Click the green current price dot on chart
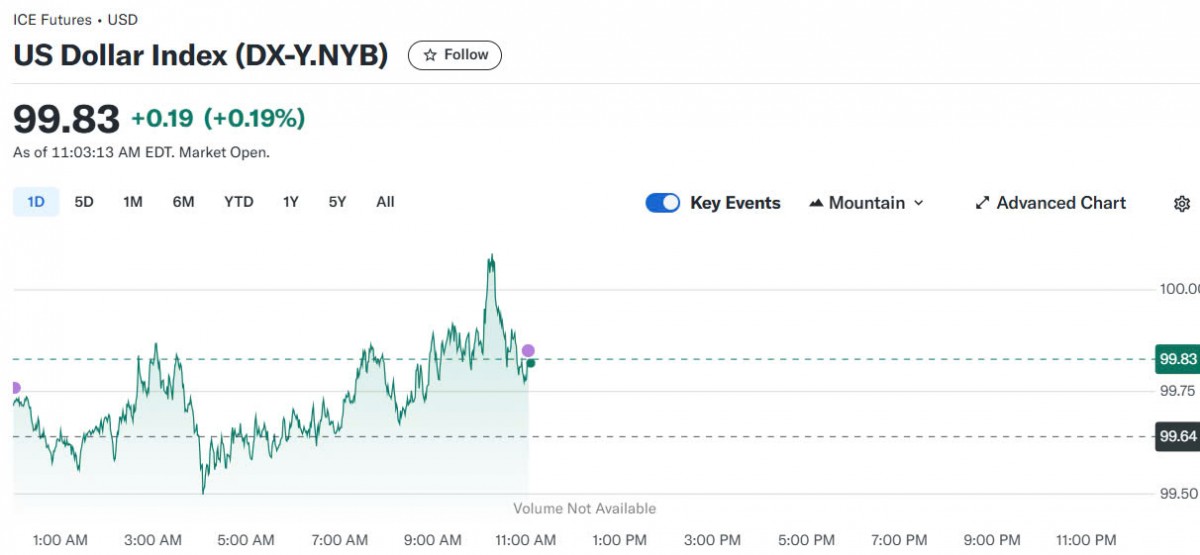Viewport: 1200px width, 555px height. pyautogui.click(x=530, y=363)
